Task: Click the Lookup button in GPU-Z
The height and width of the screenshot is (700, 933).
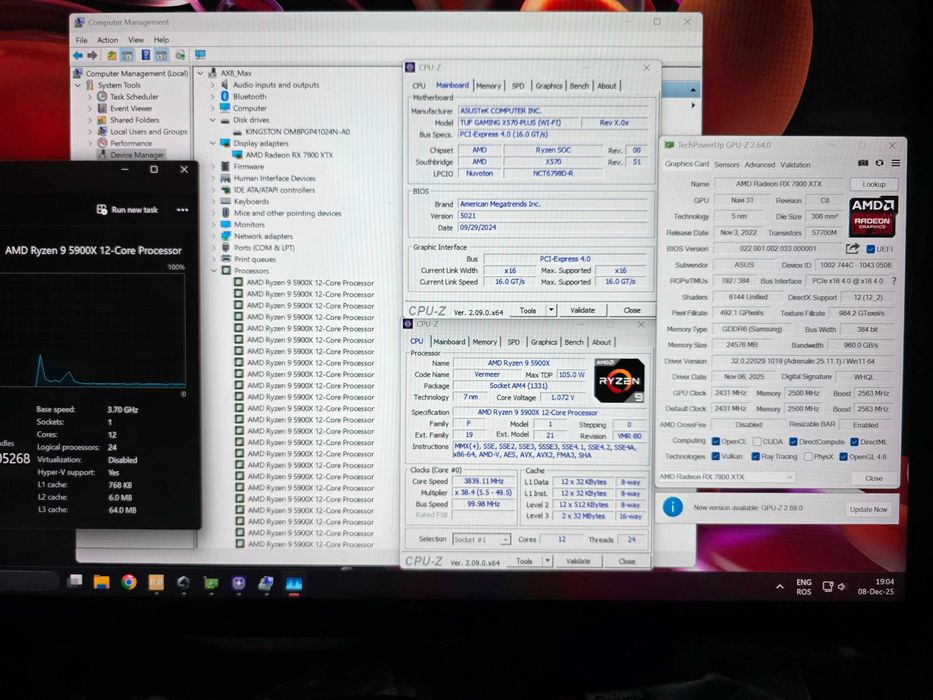Action: [873, 184]
